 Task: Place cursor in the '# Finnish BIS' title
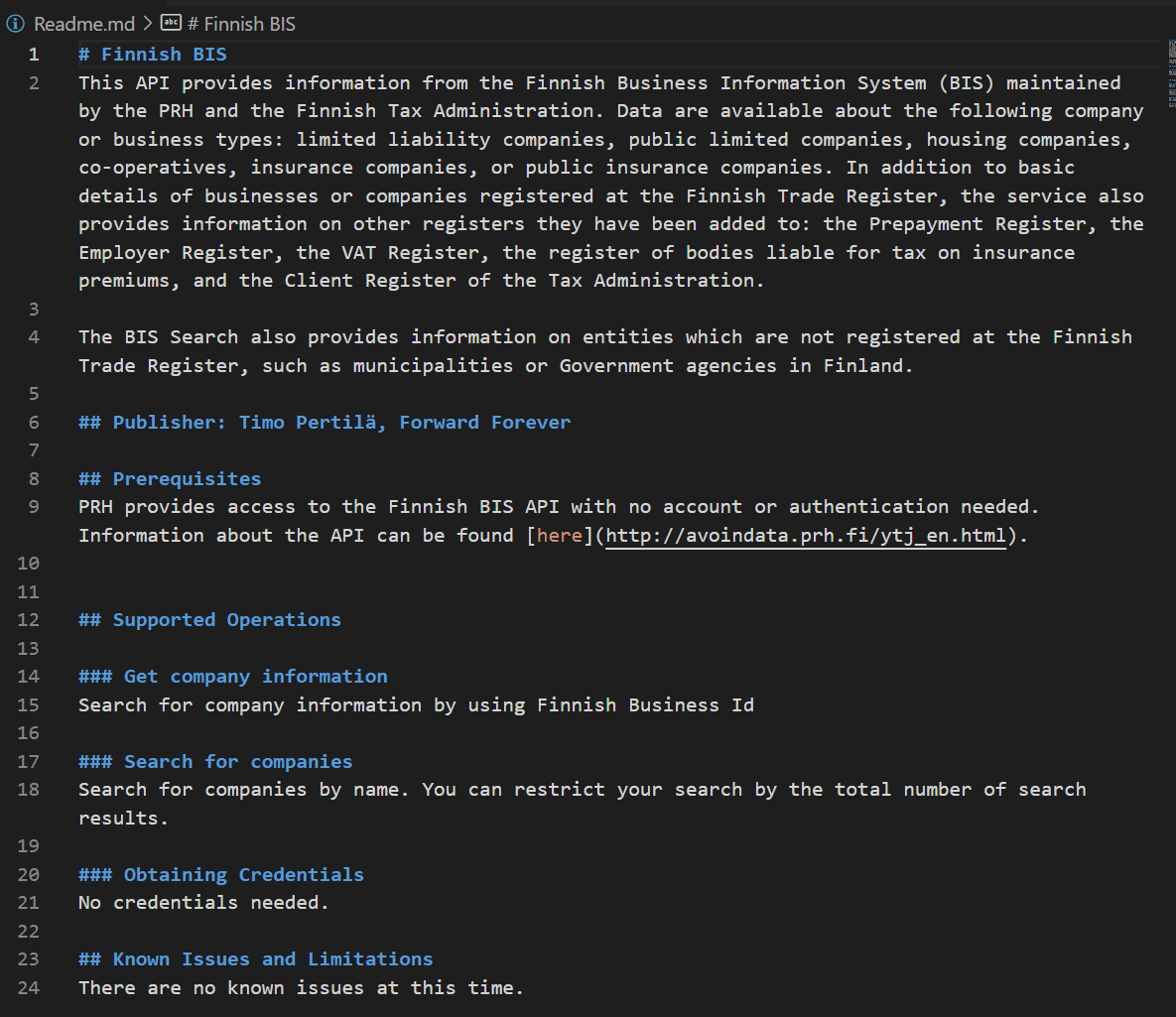[x=164, y=55]
